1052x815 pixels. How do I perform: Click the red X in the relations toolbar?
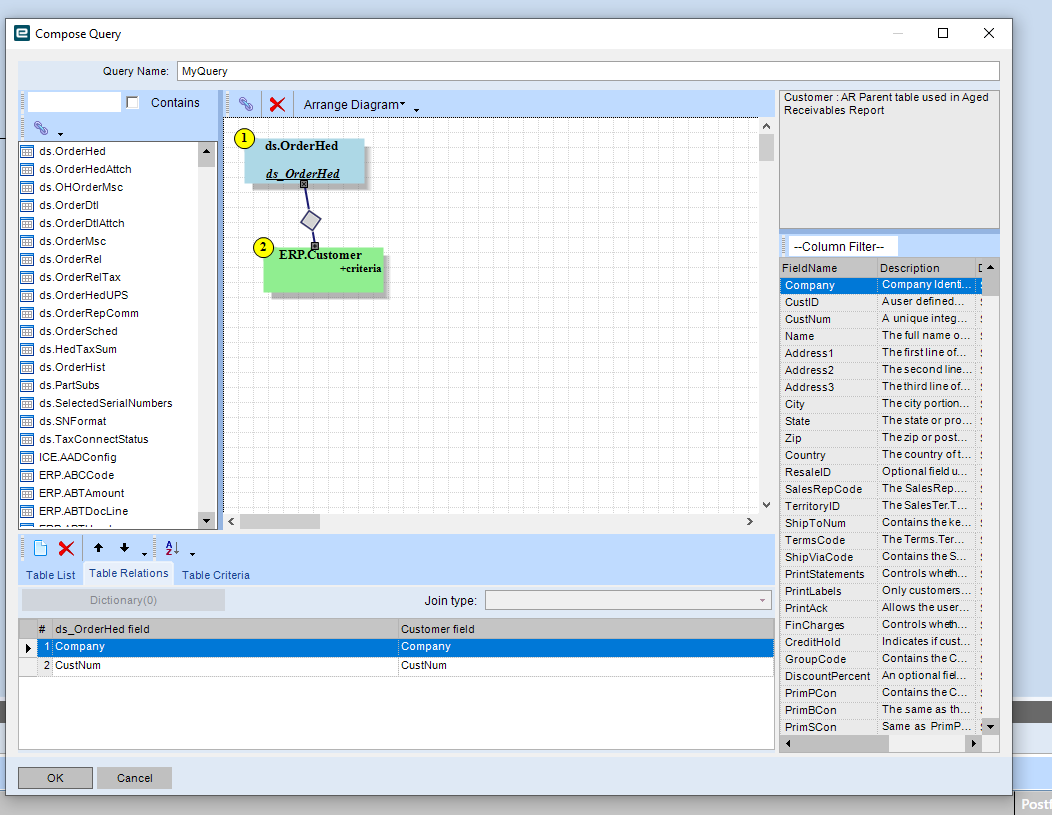[66, 548]
